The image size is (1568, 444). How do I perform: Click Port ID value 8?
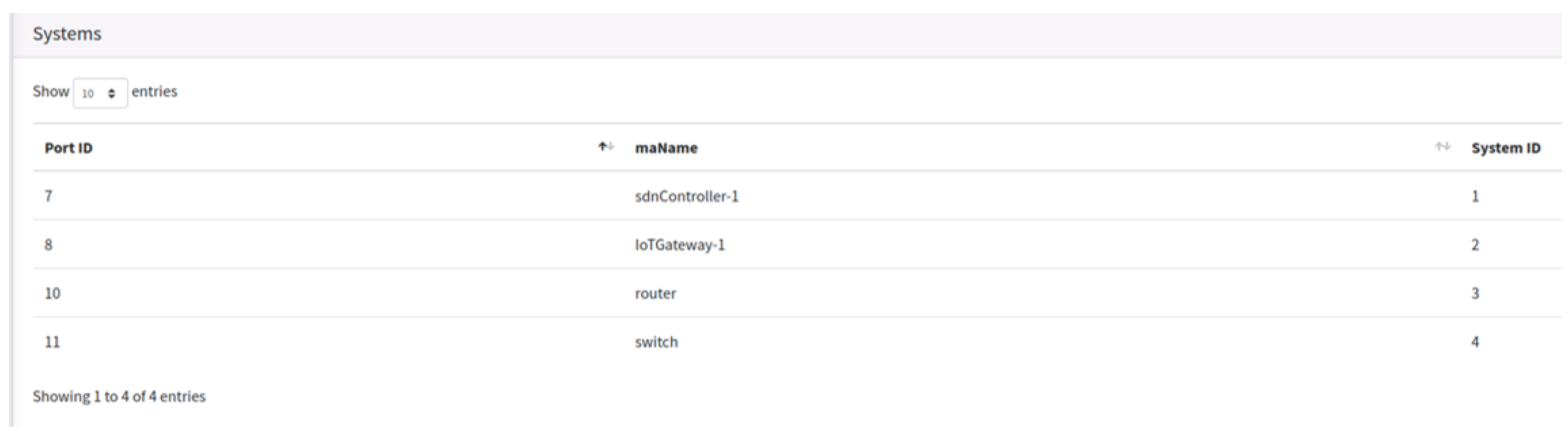tap(49, 245)
